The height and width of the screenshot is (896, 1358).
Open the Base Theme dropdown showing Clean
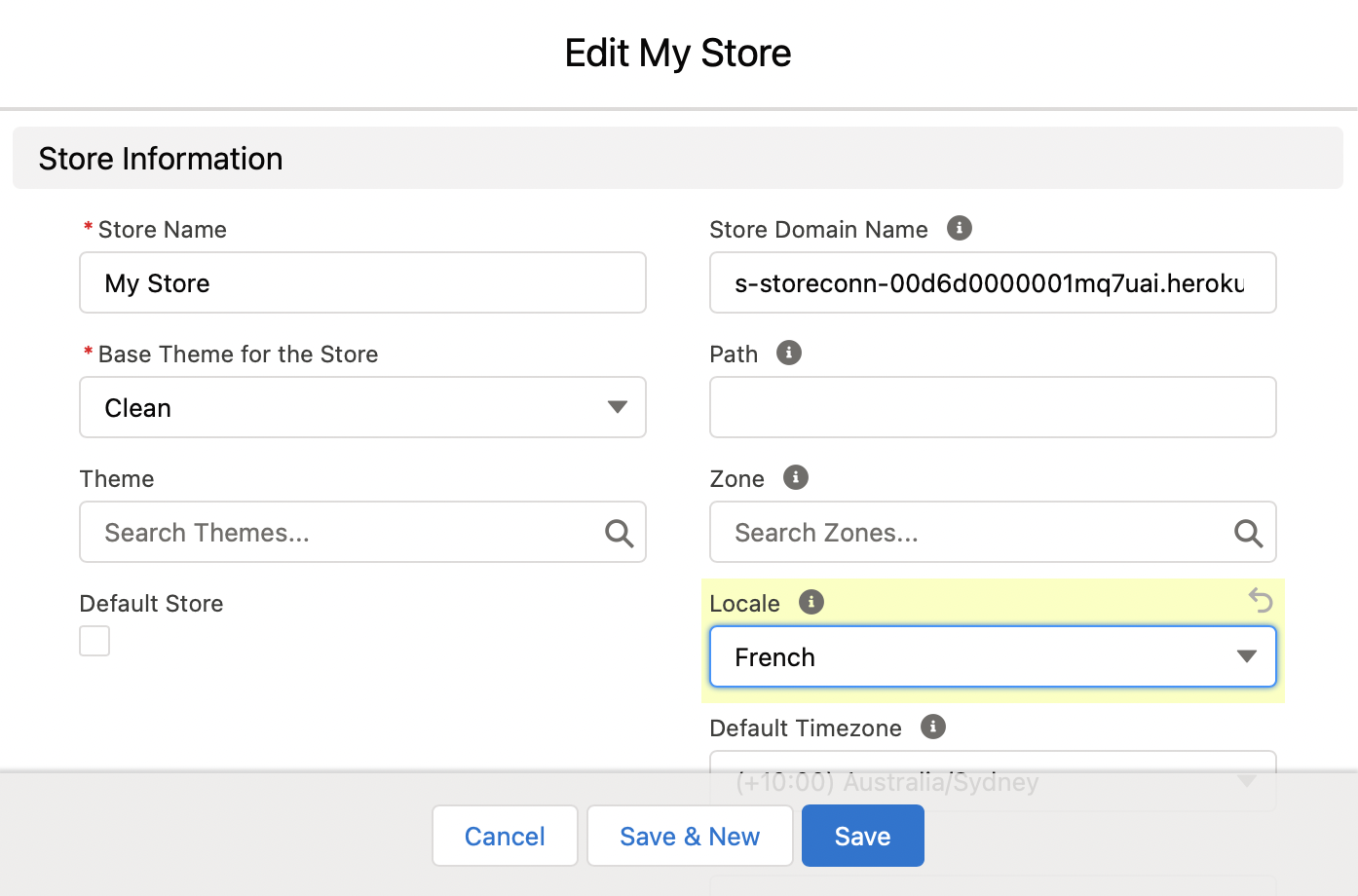click(x=362, y=407)
